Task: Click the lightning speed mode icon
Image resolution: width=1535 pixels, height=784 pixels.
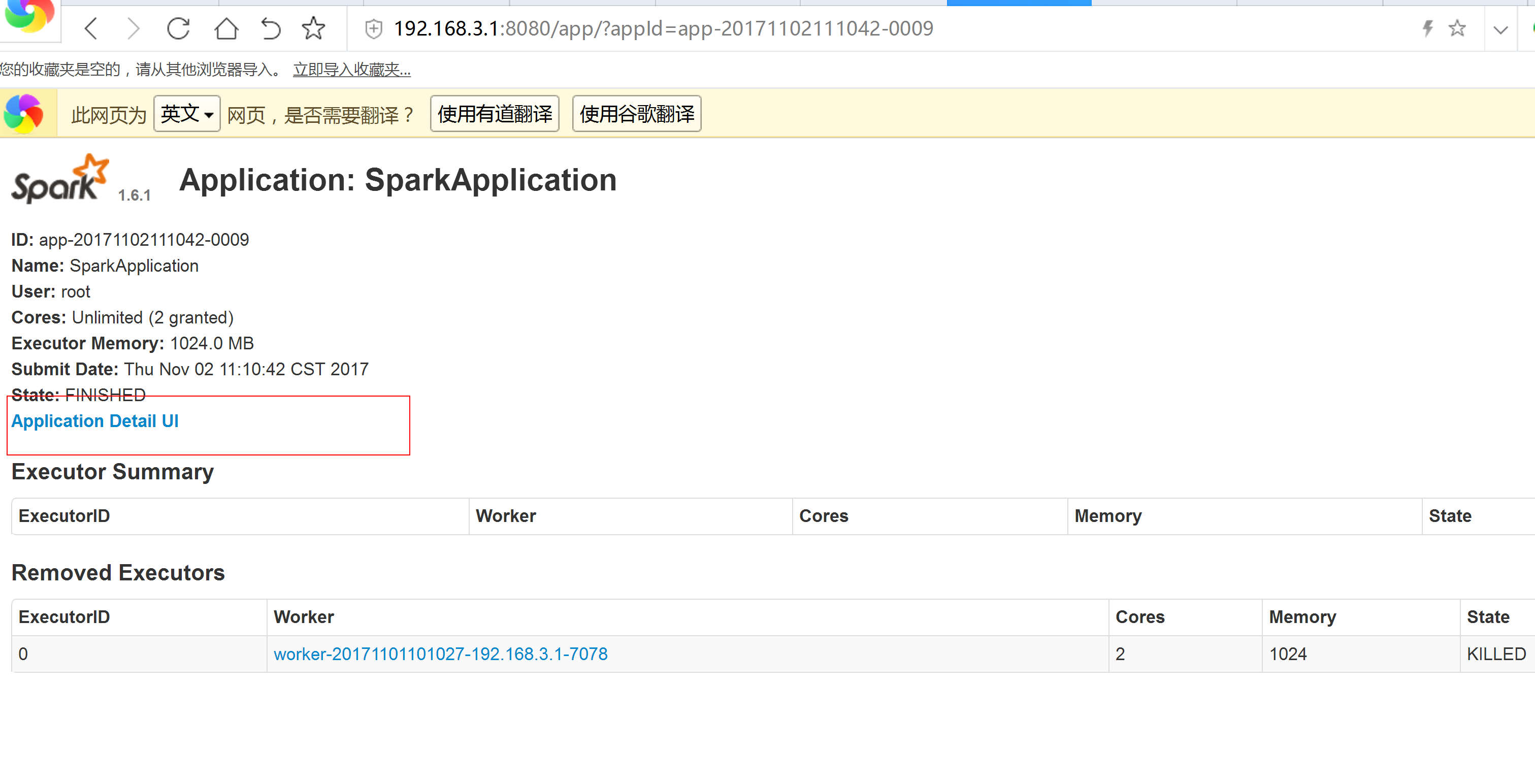Action: (x=1427, y=28)
